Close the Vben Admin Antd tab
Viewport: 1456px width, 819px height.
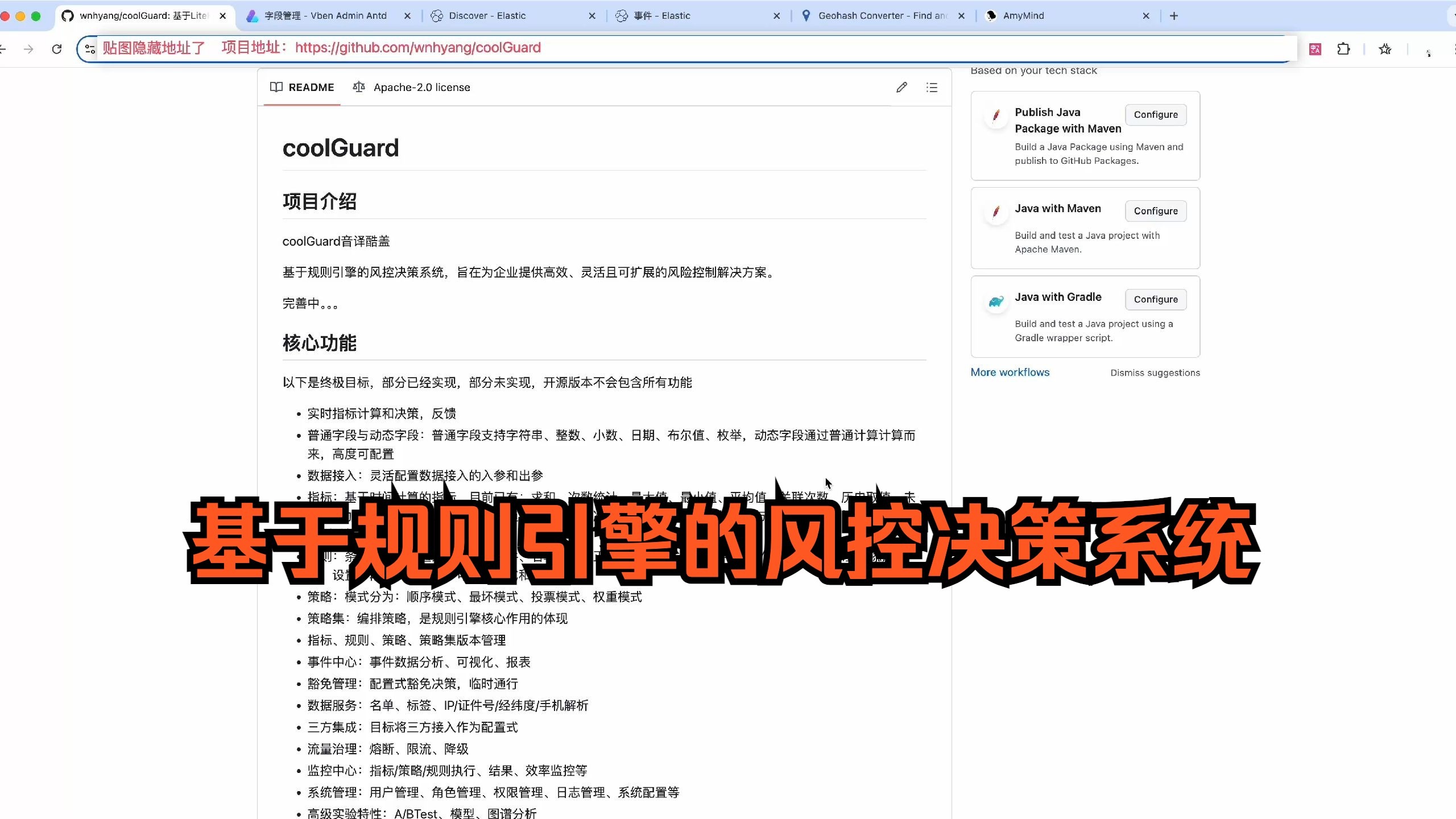pos(407,16)
